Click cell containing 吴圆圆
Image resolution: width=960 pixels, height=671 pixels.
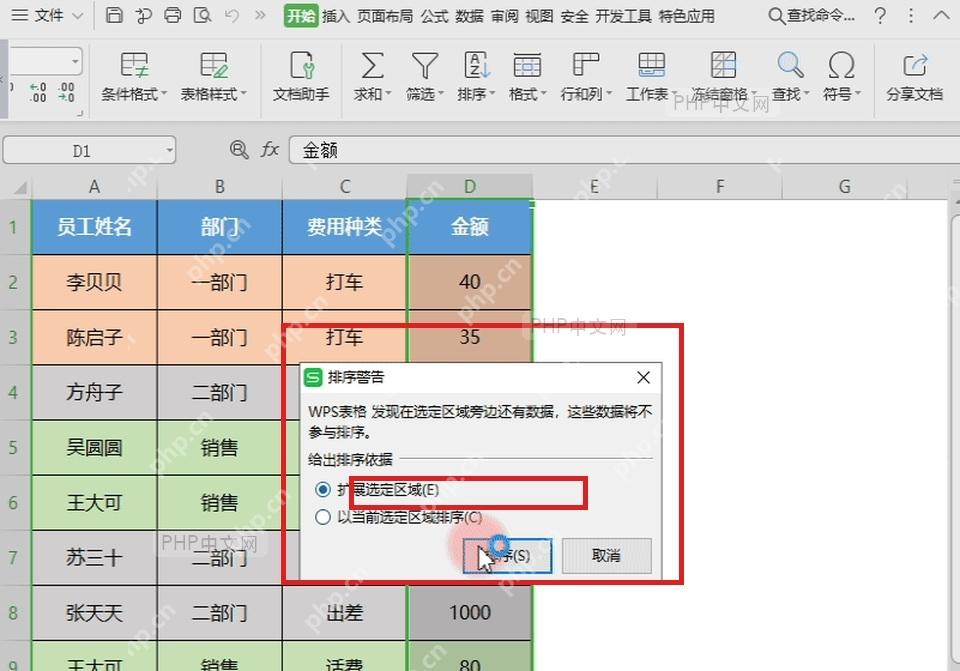[94, 448]
